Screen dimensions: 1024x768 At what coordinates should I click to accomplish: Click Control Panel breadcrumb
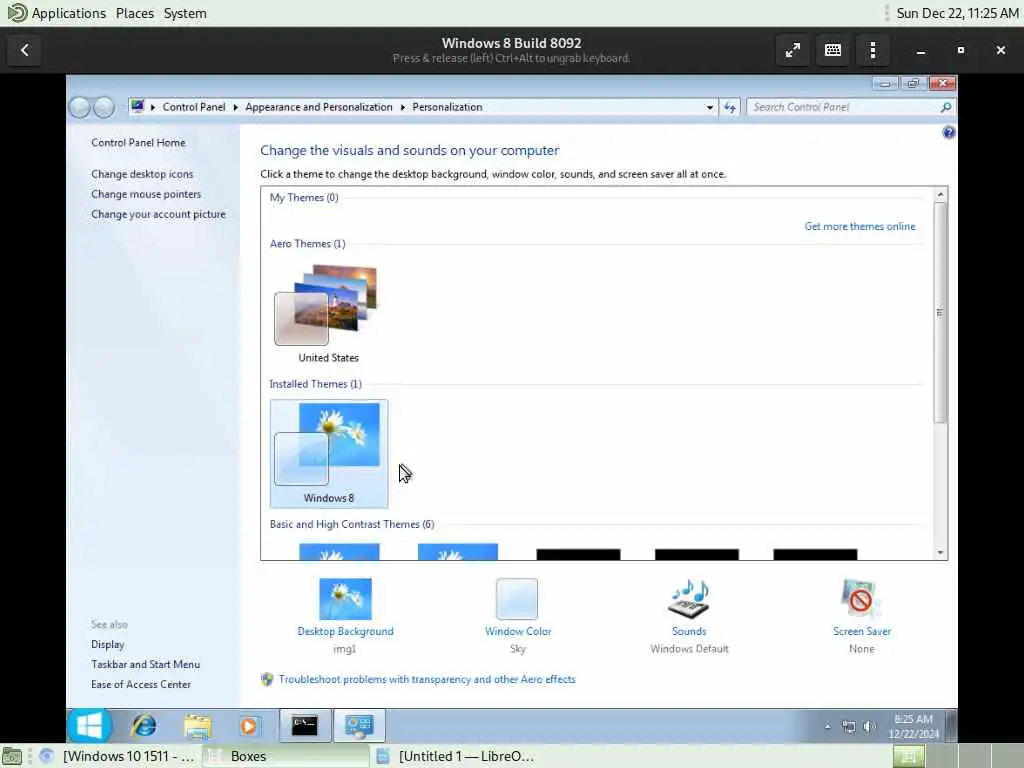(x=194, y=107)
